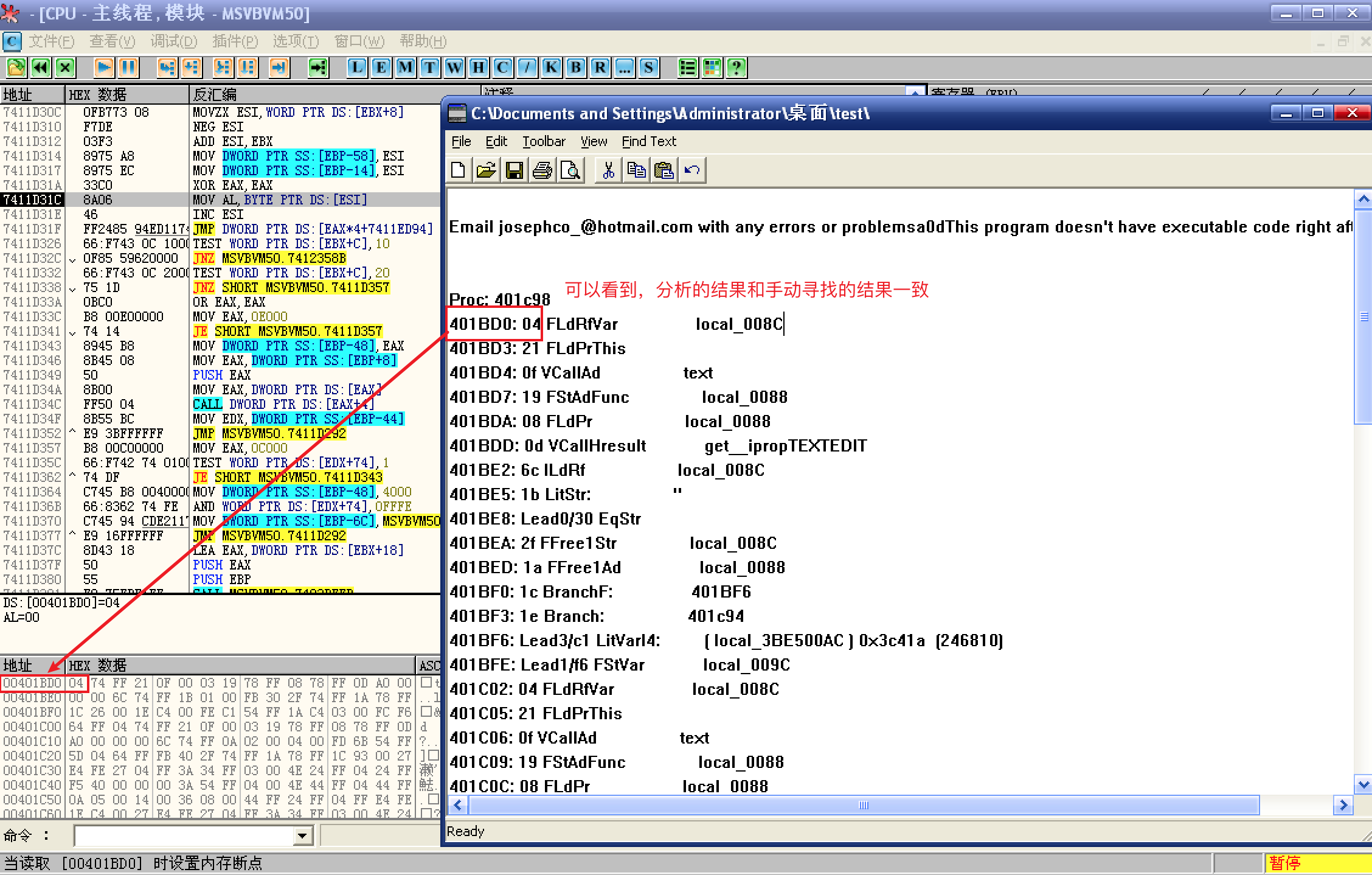This screenshot has height=875, width=1372.
Task: Open the Breakpoints 'B' window button
Action: tap(575, 67)
